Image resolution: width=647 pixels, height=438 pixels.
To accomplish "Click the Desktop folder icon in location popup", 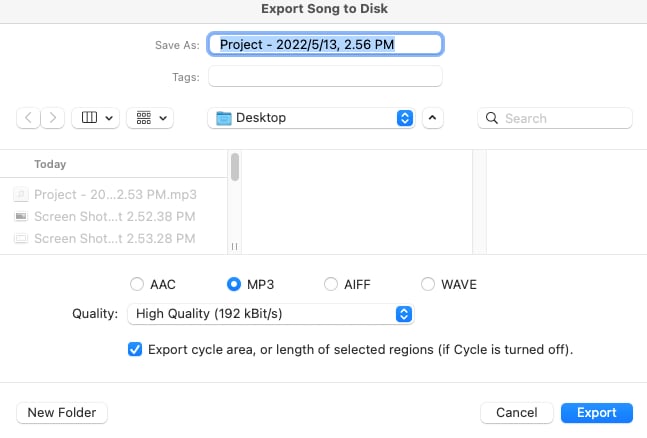I will click(224, 118).
